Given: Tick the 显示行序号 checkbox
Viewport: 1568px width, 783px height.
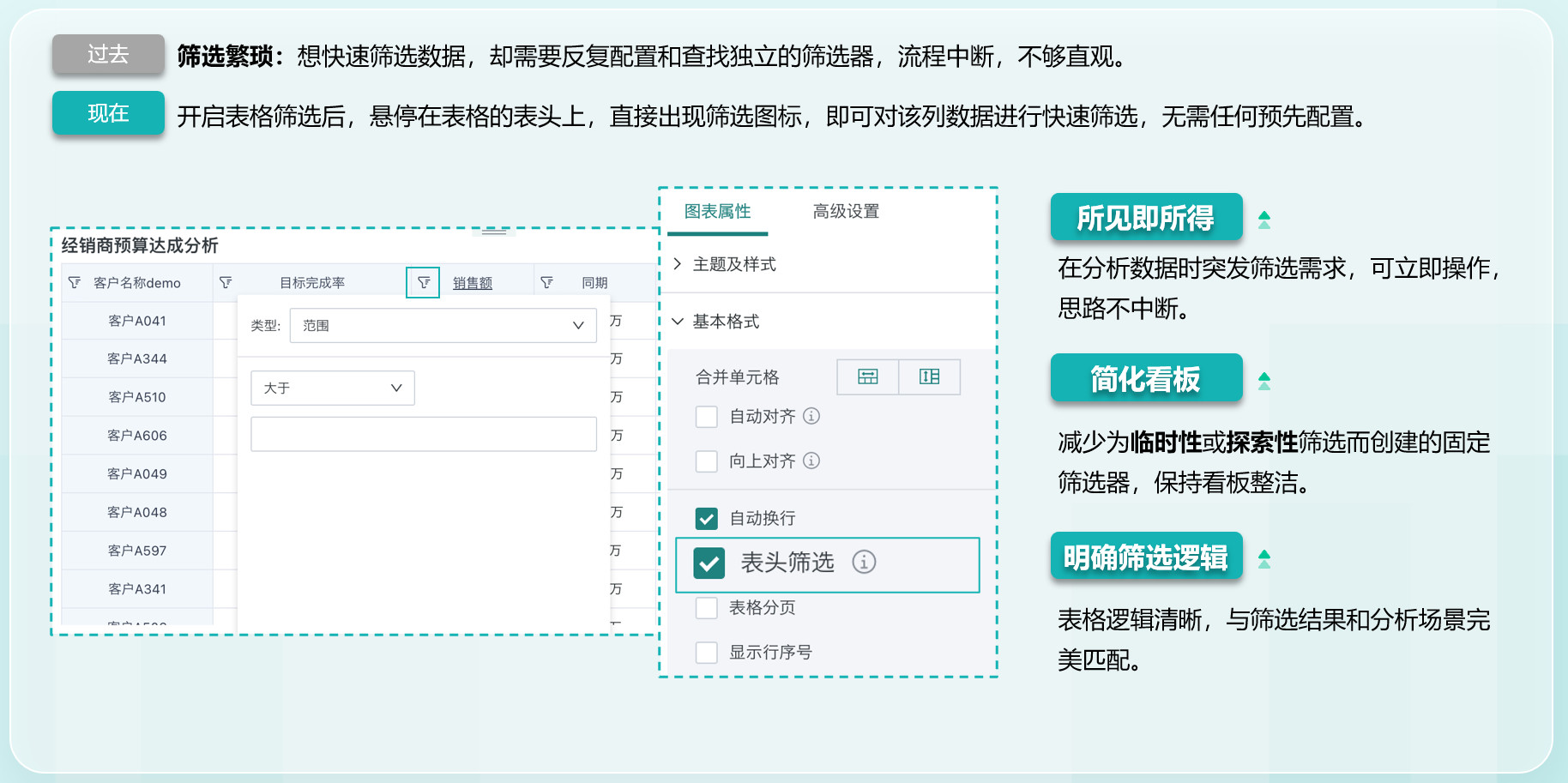Looking at the screenshot, I should coord(707,653).
